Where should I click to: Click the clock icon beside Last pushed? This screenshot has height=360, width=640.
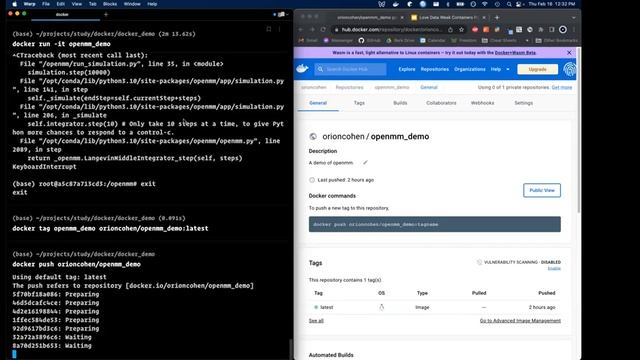tap(312, 180)
